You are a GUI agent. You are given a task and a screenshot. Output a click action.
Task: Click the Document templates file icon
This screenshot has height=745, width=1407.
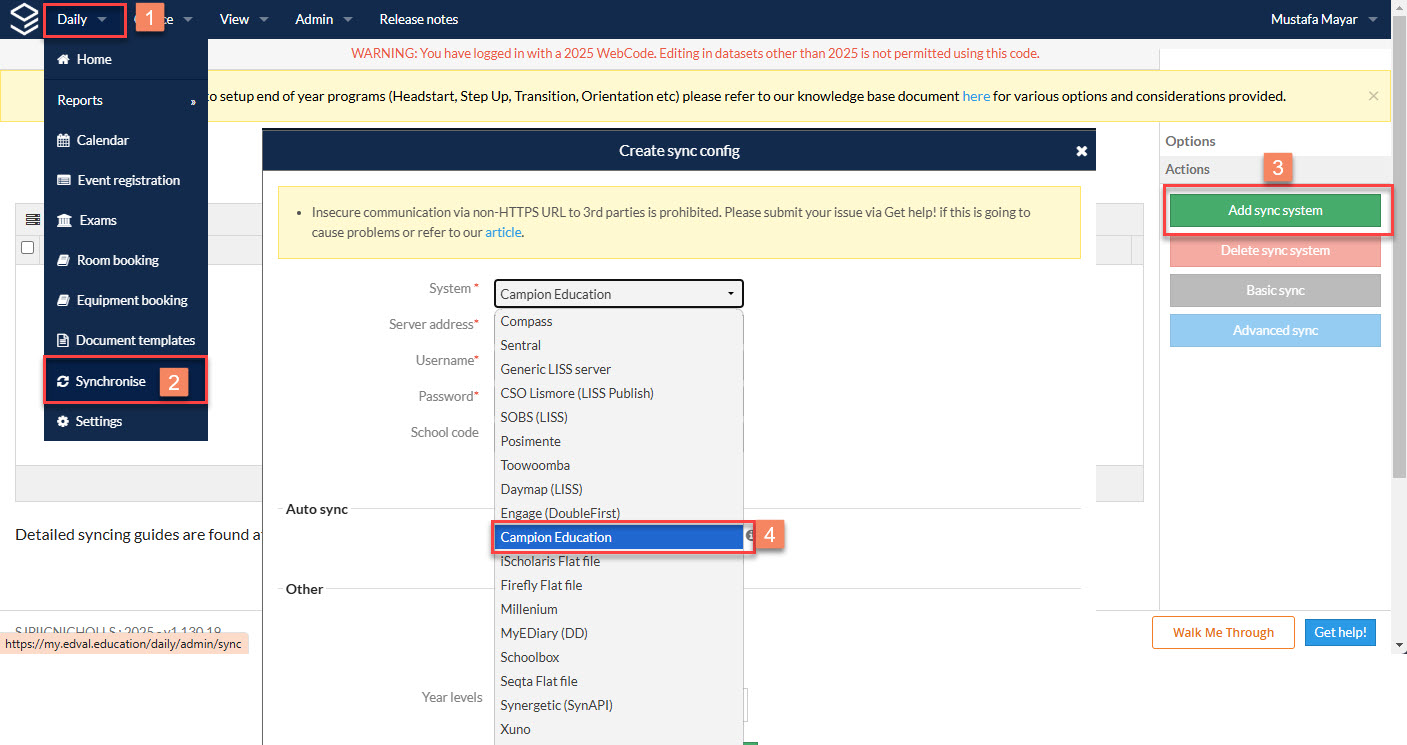(63, 341)
